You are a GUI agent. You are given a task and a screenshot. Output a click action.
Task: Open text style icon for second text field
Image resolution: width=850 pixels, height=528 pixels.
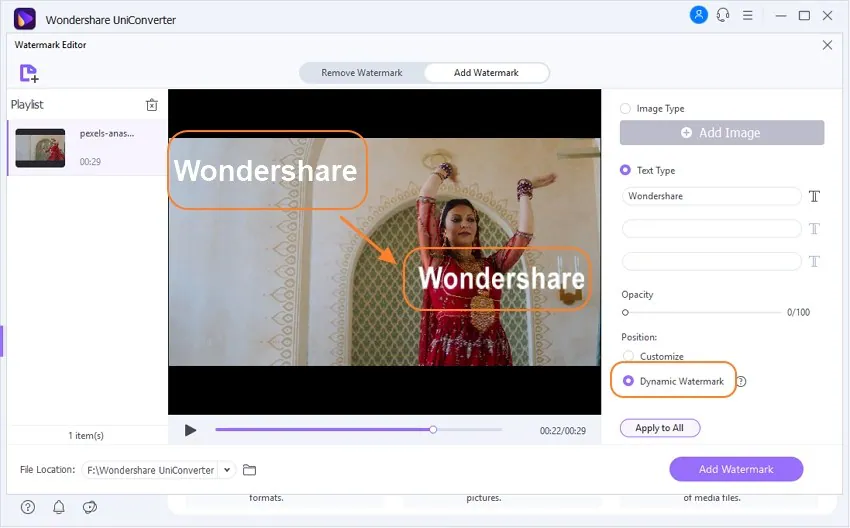click(814, 229)
